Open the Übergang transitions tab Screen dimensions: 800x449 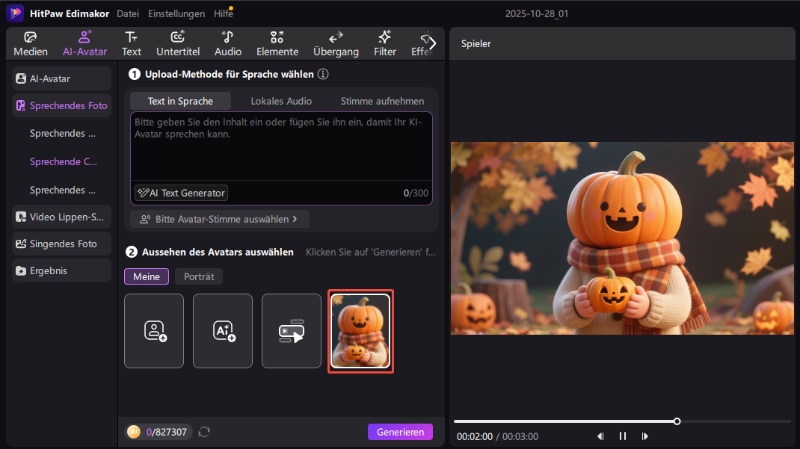pyautogui.click(x=336, y=43)
